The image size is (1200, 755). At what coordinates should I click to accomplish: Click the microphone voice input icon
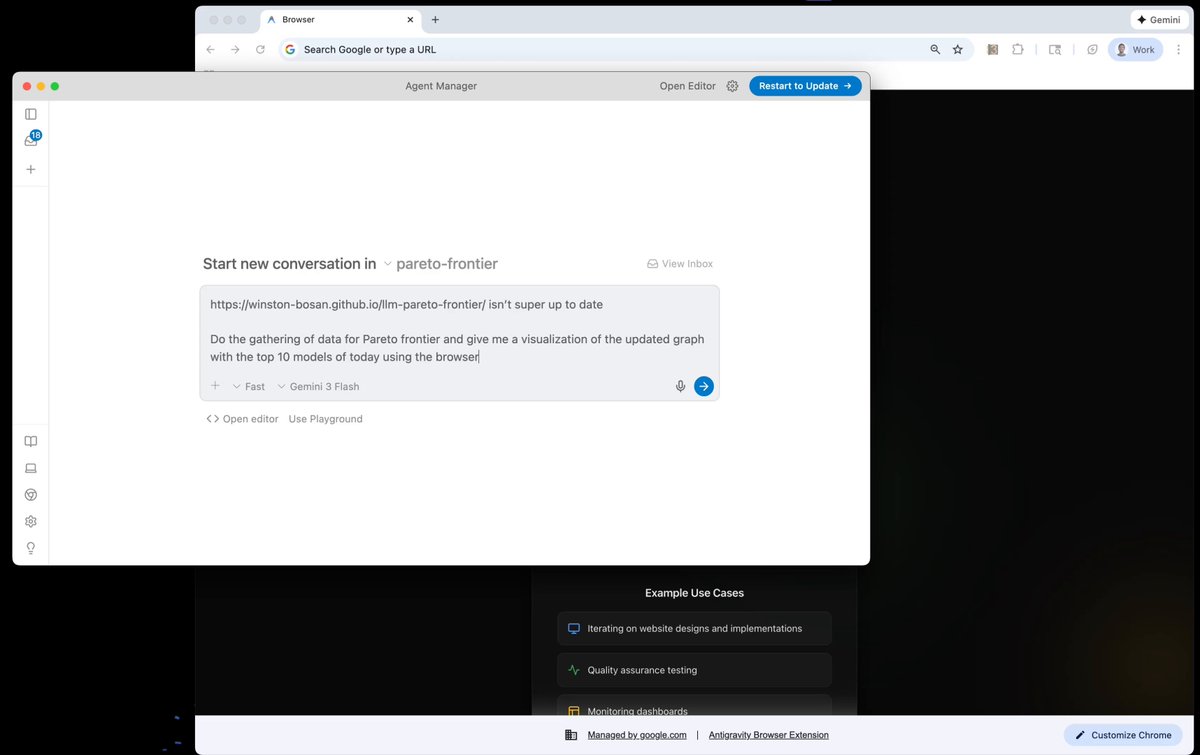[x=680, y=386]
